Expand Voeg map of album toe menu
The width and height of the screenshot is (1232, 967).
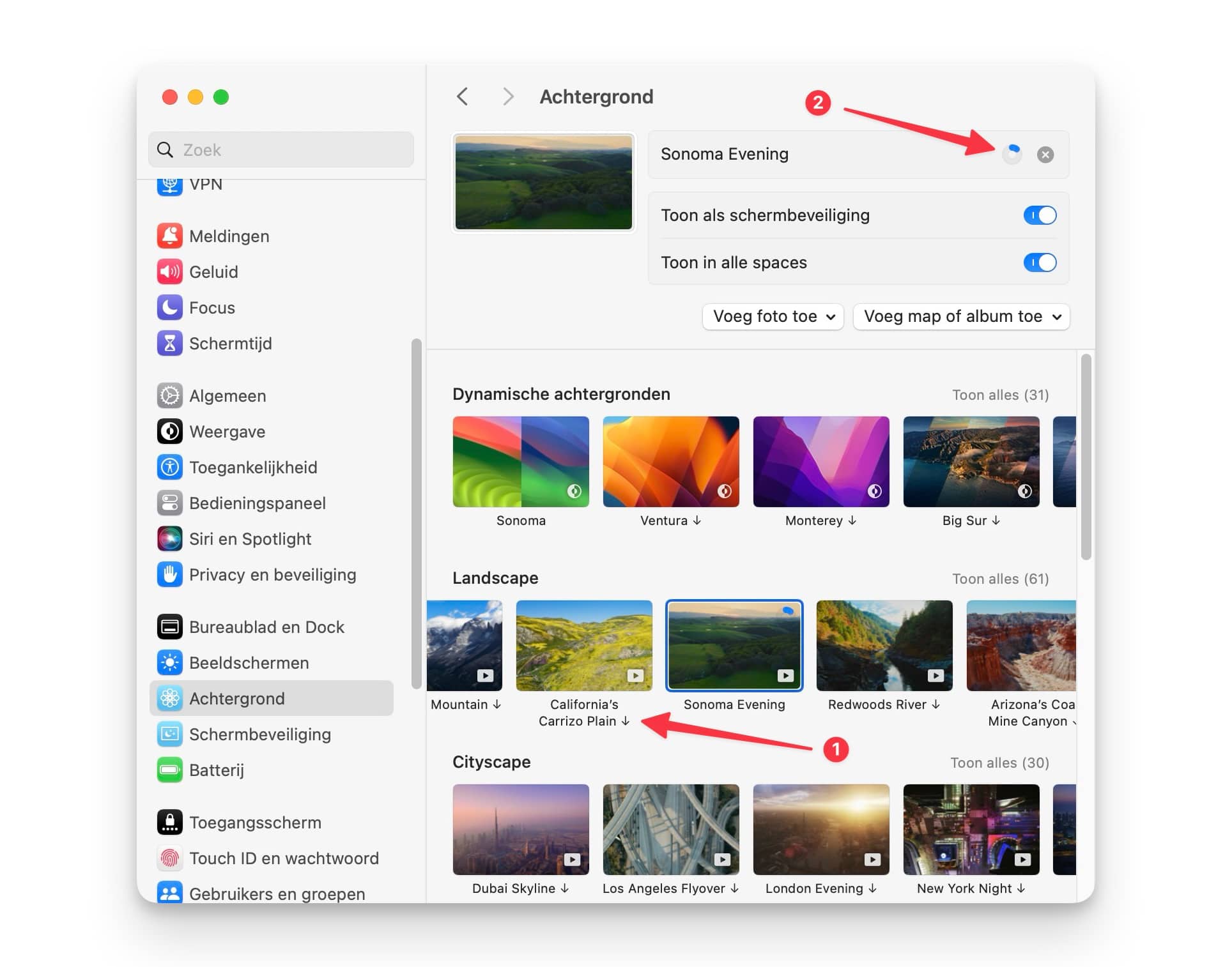[x=961, y=317]
